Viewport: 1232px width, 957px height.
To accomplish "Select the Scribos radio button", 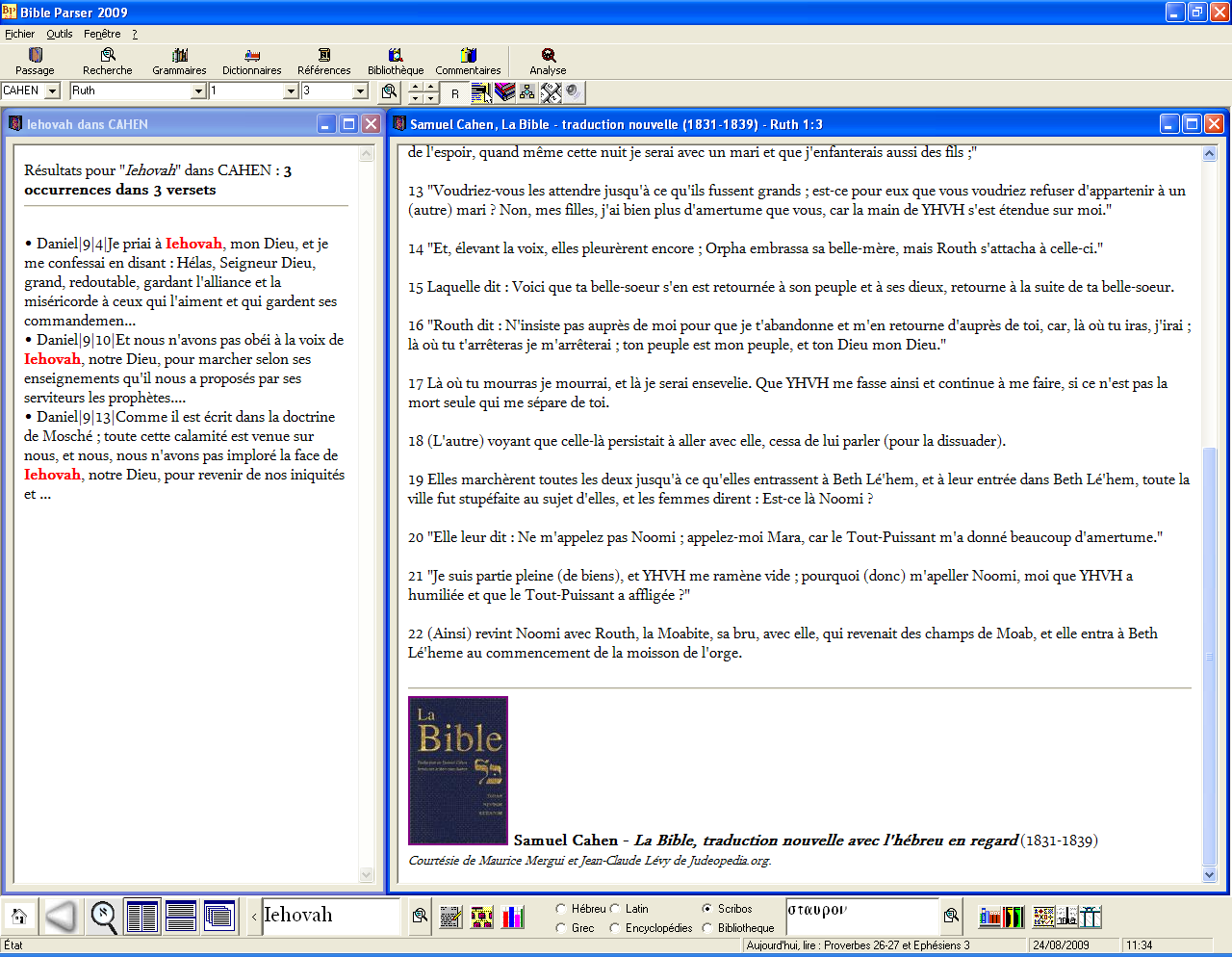I will (707, 909).
